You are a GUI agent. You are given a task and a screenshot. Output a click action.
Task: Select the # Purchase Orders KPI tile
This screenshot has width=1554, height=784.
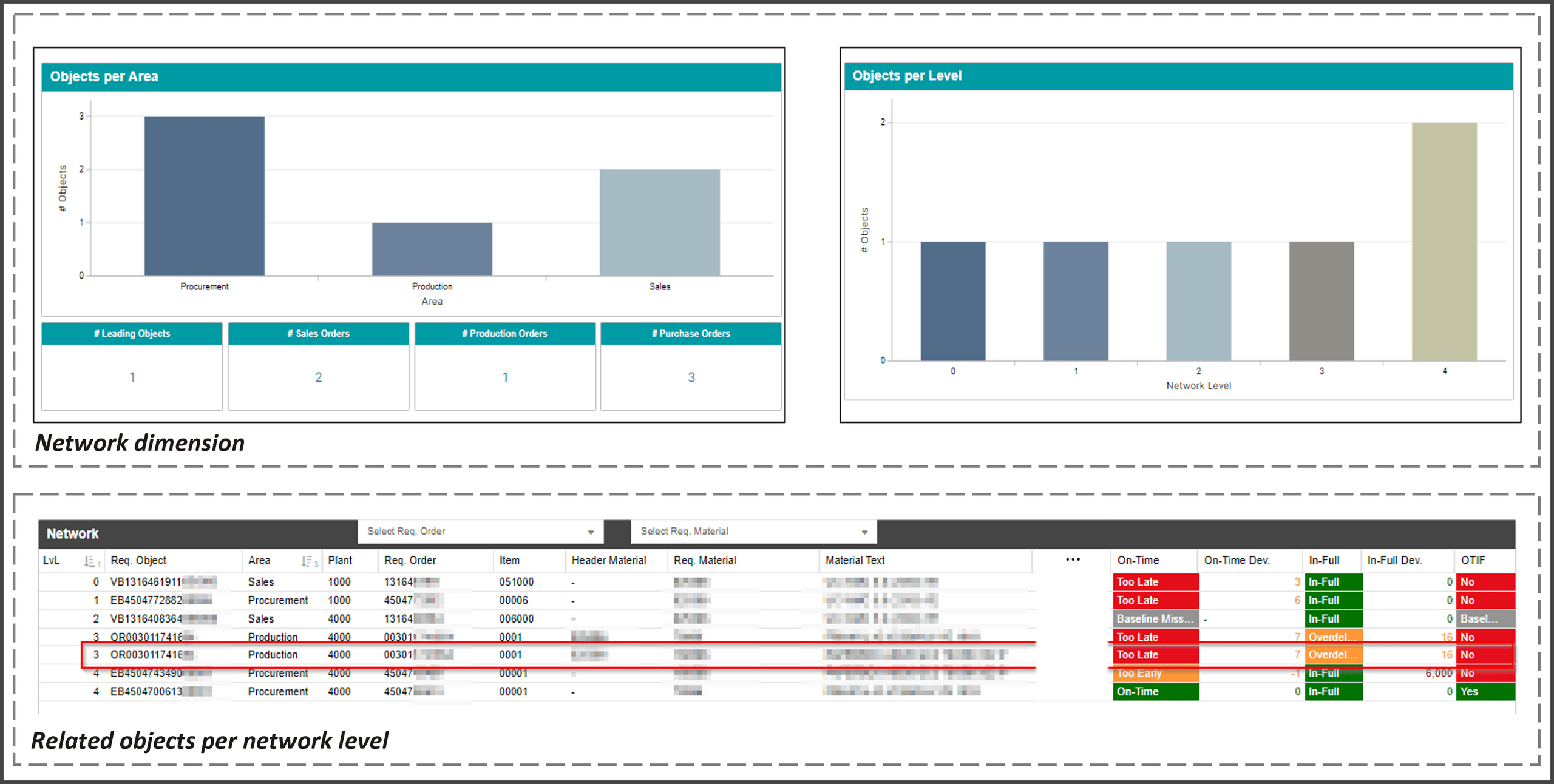pos(691,366)
